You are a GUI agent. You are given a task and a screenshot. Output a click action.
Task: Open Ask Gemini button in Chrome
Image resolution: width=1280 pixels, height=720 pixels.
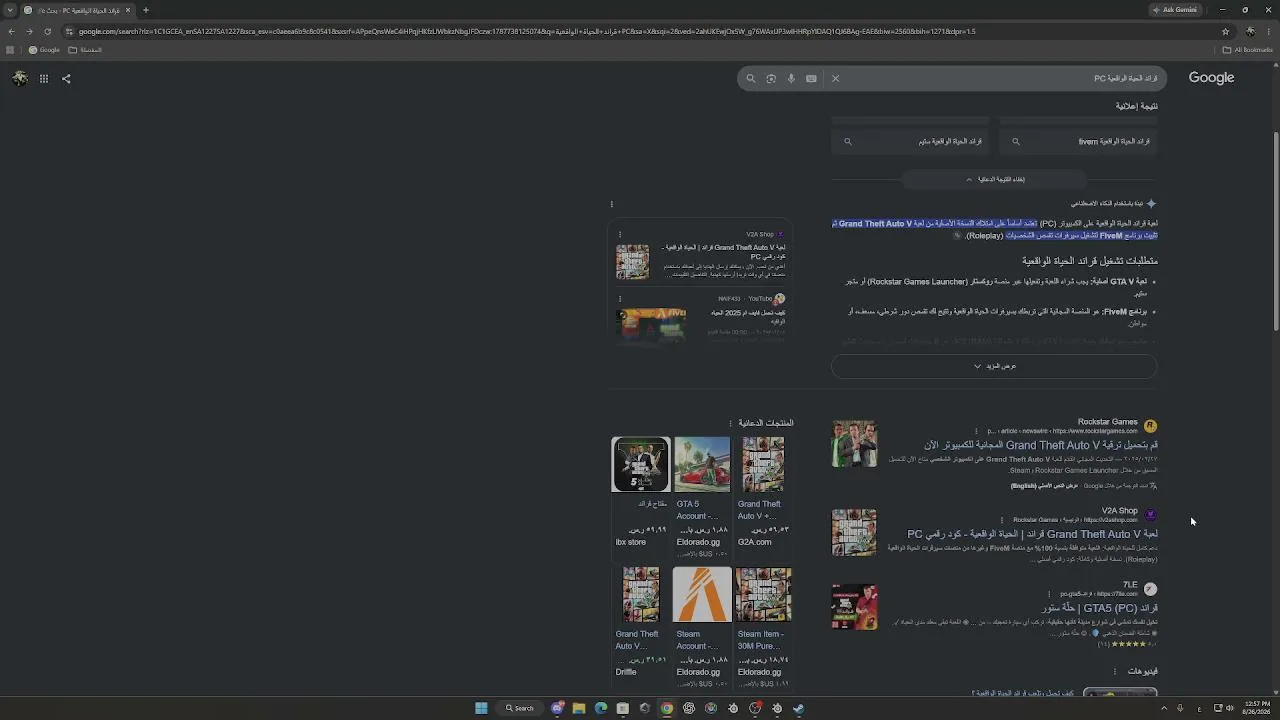tap(1175, 10)
